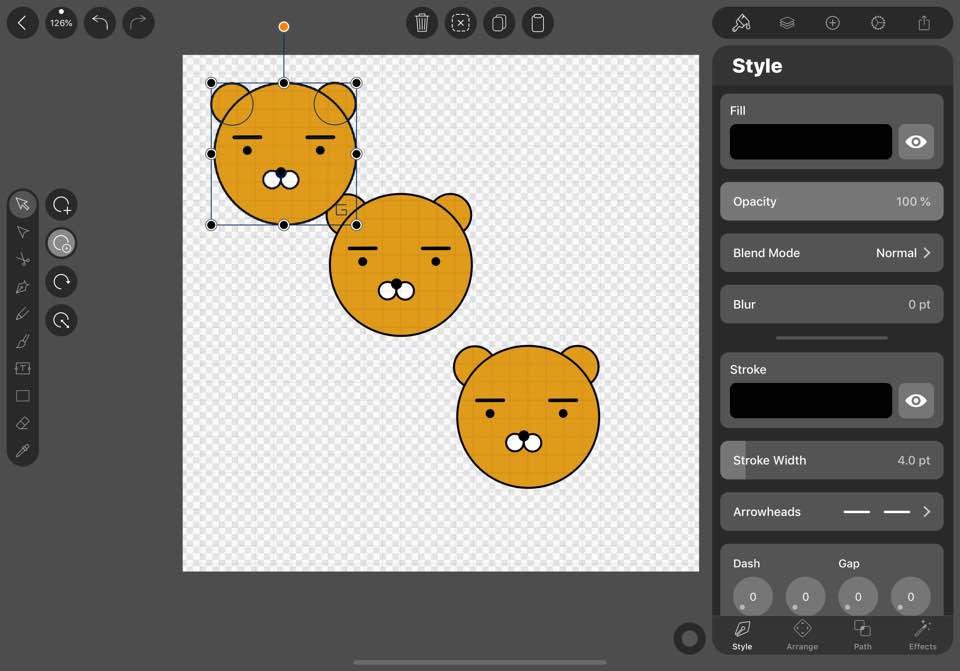Switch to the Effects tab
960x671 pixels.
pyautogui.click(x=922, y=635)
